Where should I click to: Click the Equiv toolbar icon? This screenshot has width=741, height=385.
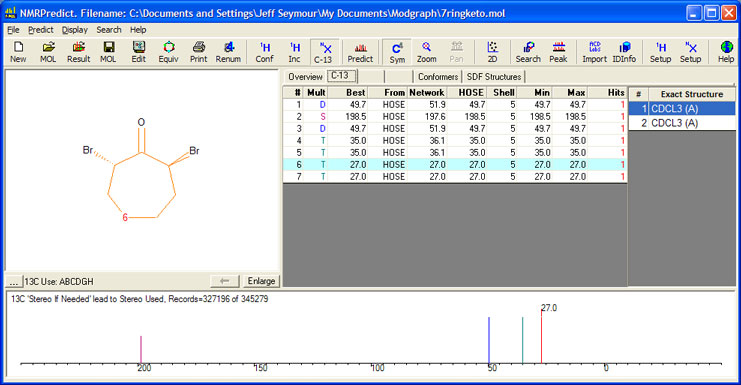tap(169, 52)
